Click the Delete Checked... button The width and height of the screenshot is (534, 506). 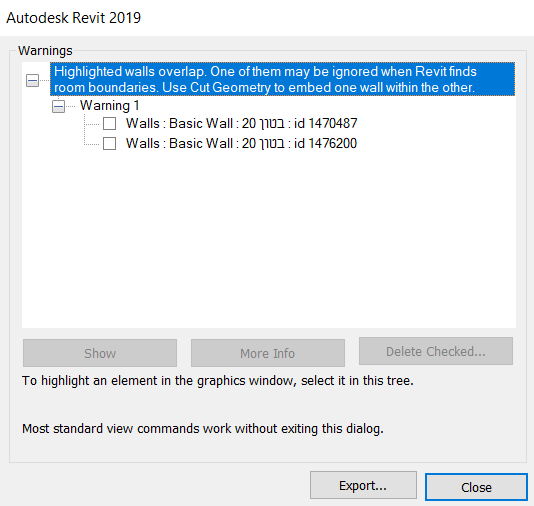(x=436, y=351)
